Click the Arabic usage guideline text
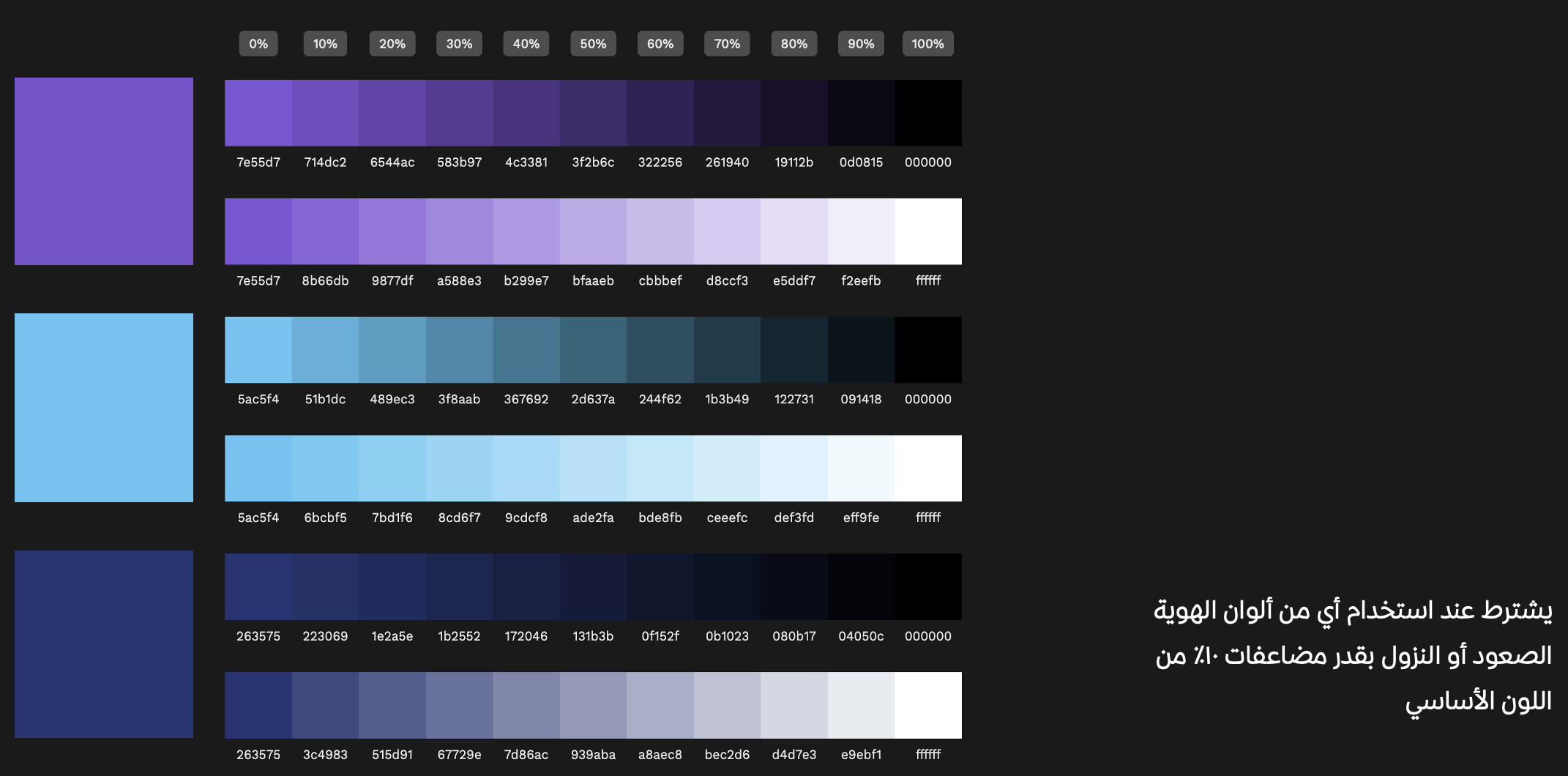The height and width of the screenshot is (776, 1568). click(1353, 655)
